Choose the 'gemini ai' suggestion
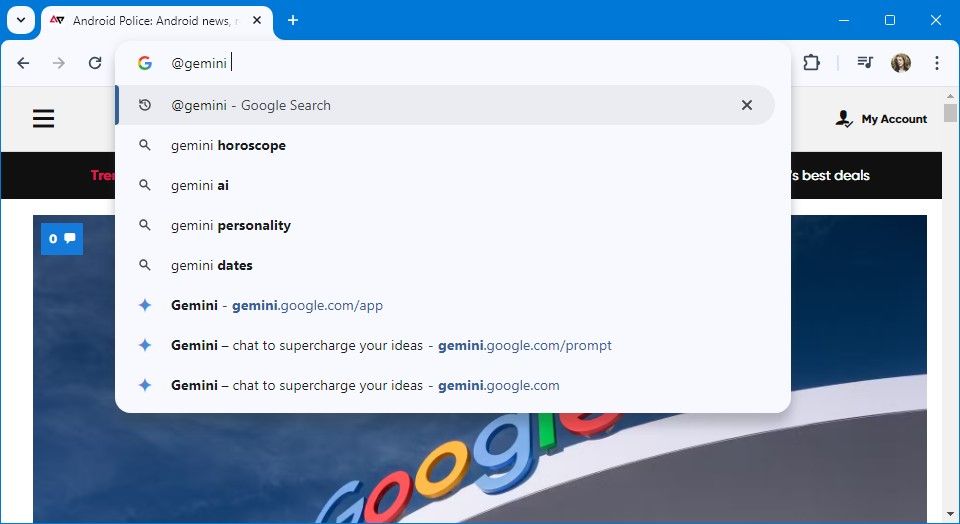 point(200,185)
